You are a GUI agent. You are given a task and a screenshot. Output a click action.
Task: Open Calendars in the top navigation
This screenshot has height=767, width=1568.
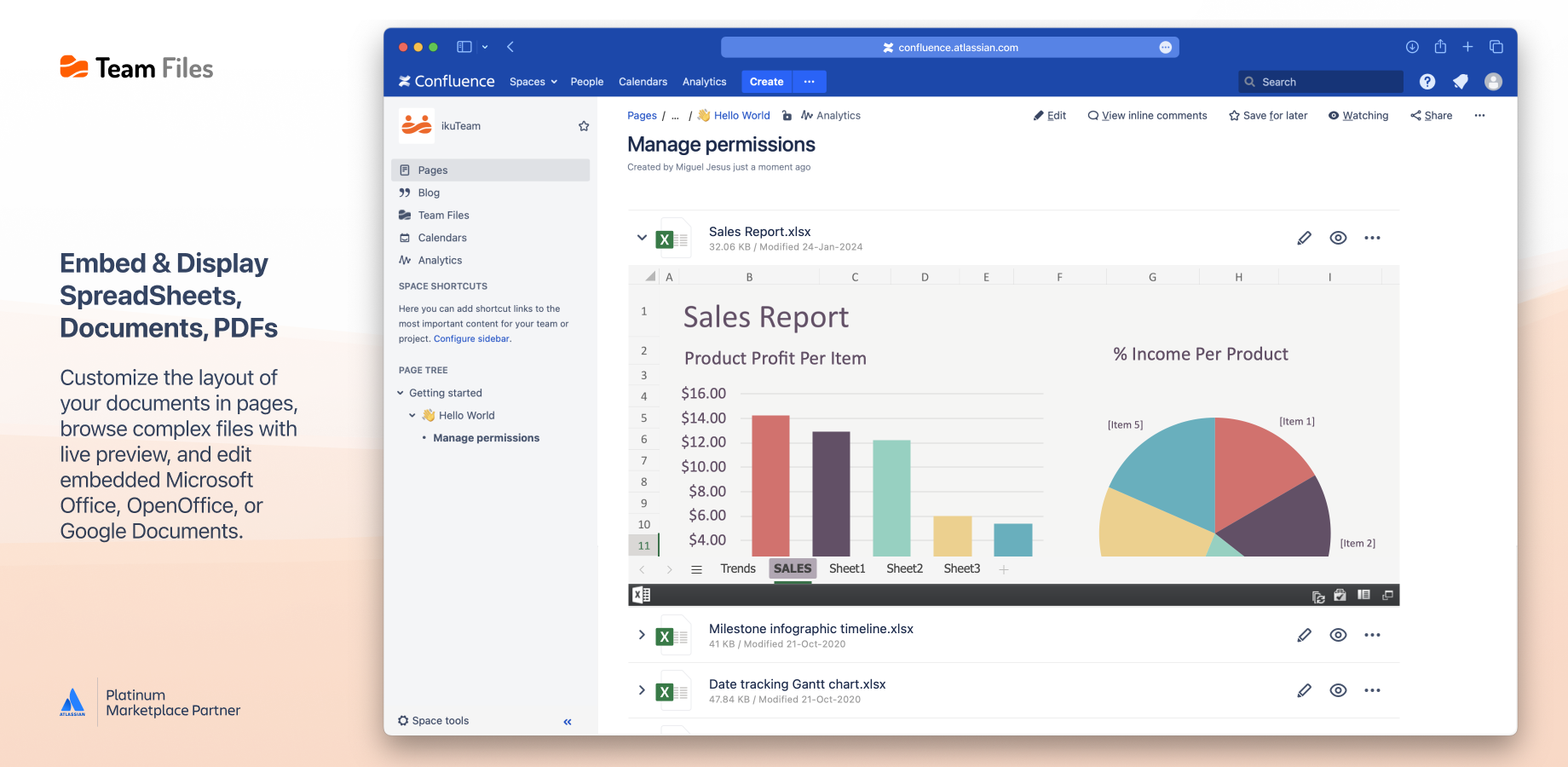643,82
